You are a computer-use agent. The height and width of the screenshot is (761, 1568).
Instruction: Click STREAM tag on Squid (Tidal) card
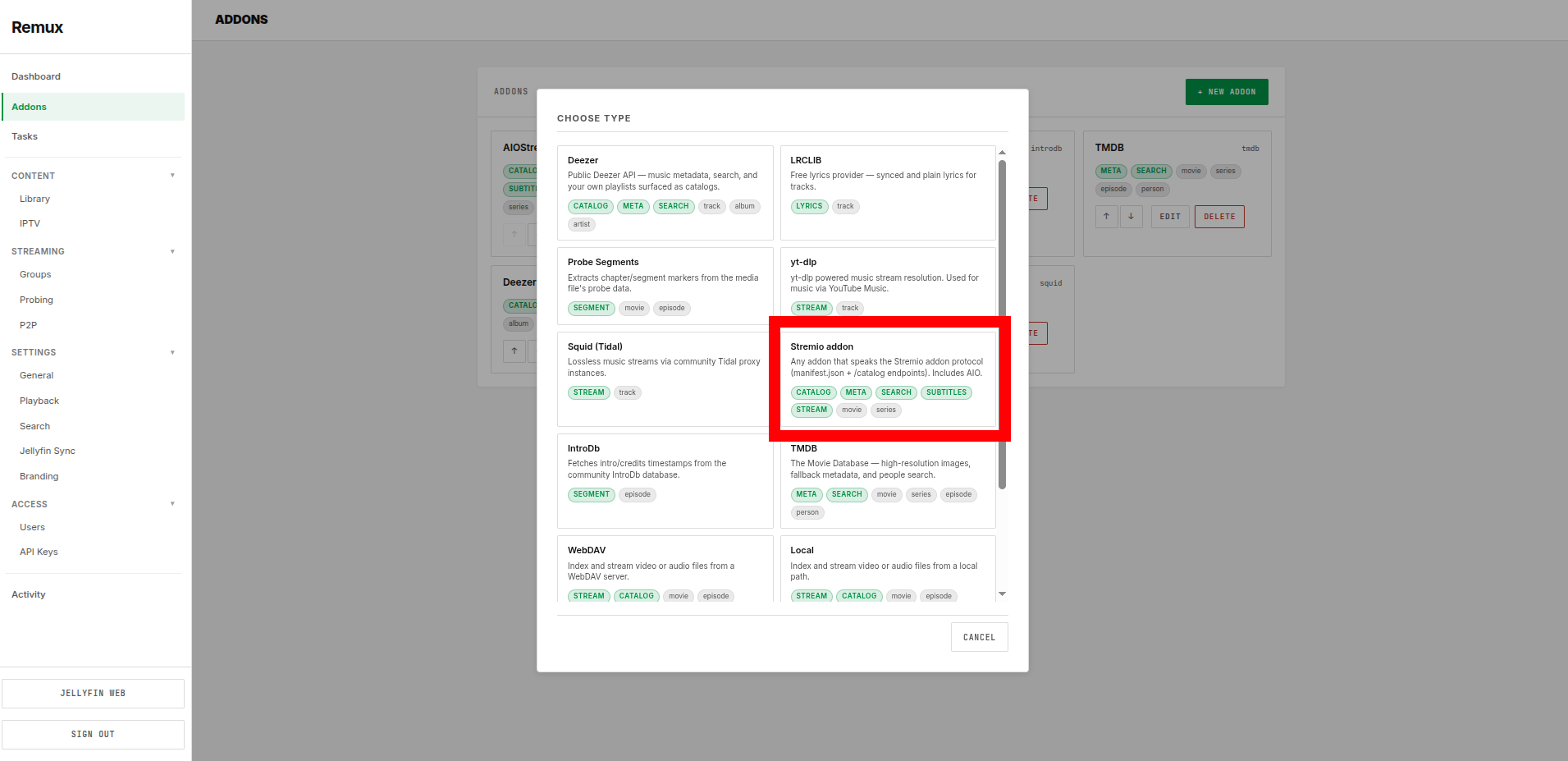(588, 392)
